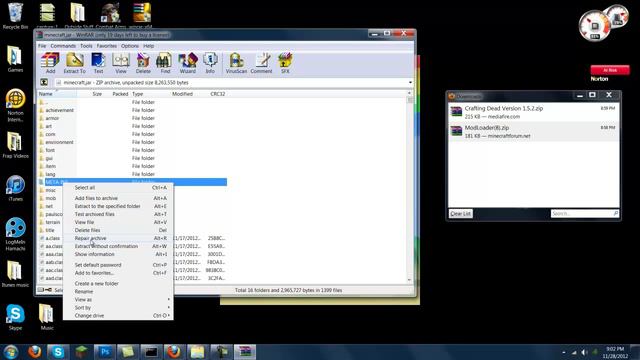Click the Minecraft block icon in the taskbar
Screen dimensions: 640x360
tap(82, 351)
